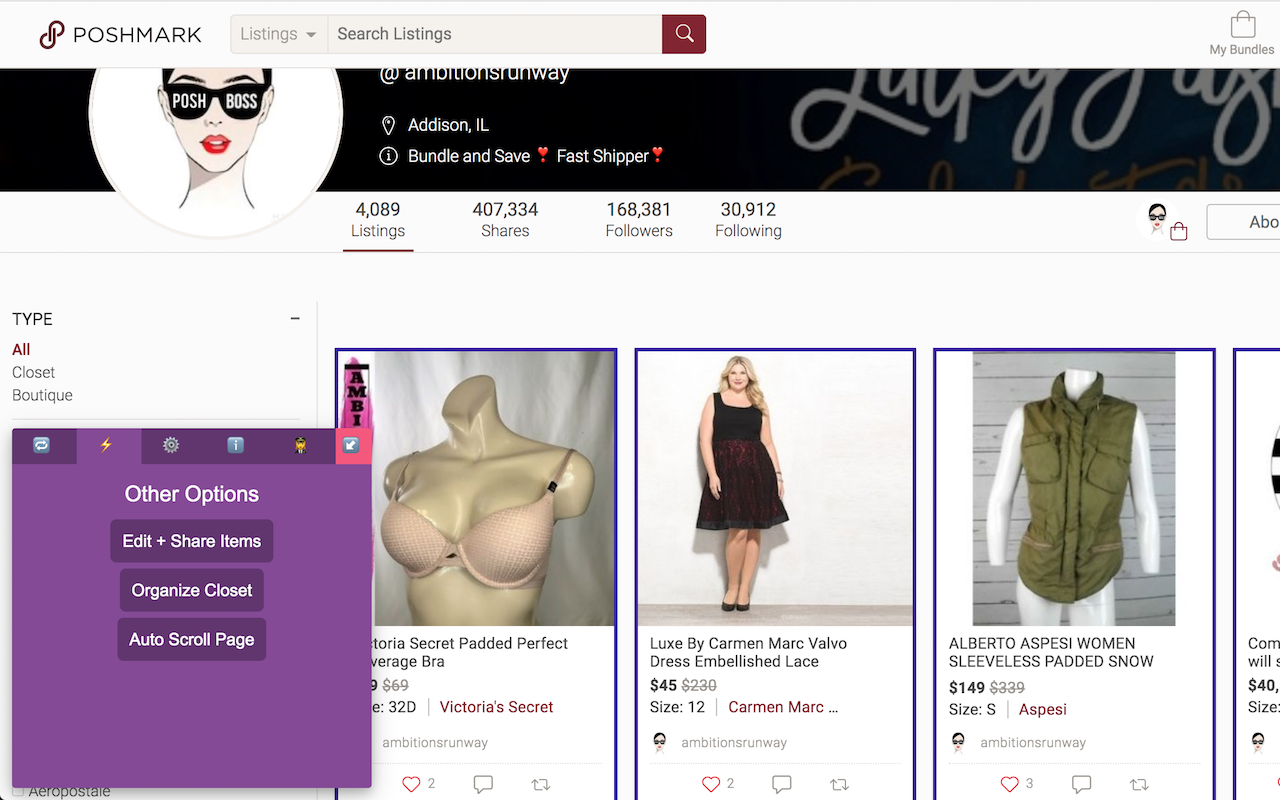Click the info icon beside Bundle and Save

pos(389,156)
